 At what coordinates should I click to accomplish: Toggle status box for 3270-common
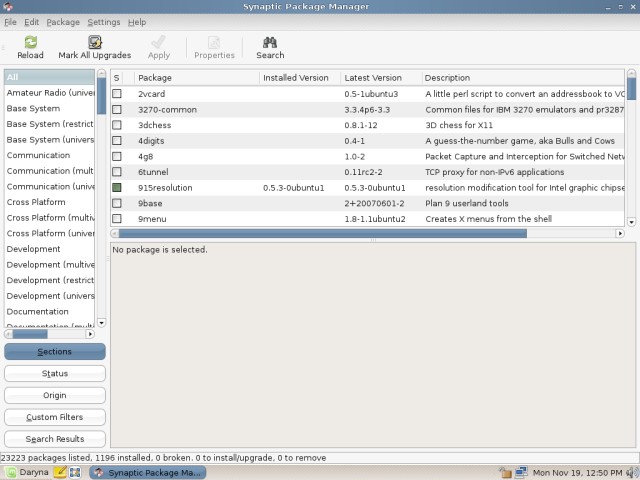pos(117,109)
